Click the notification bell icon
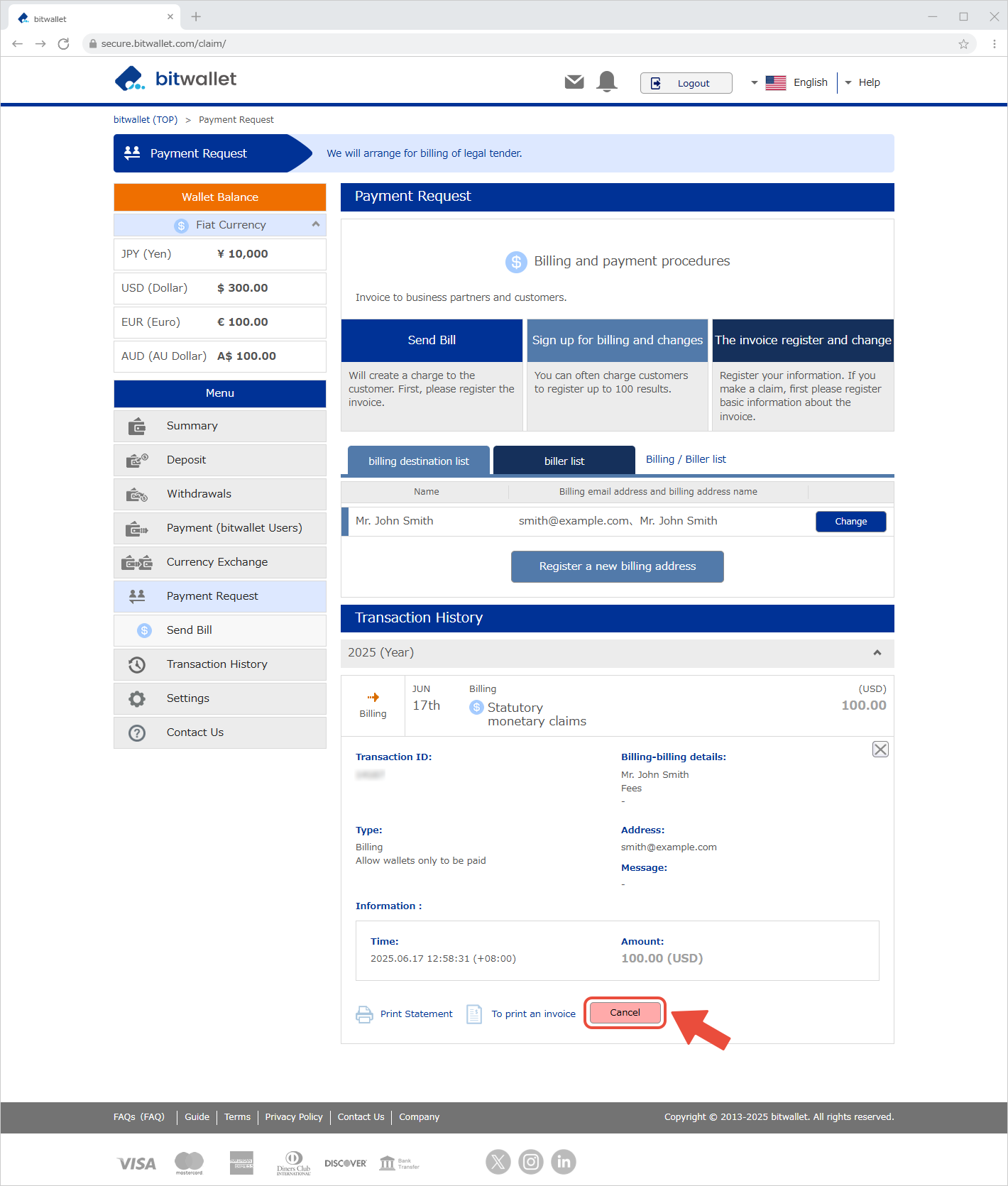This screenshot has width=1008, height=1186. tap(607, 82)
